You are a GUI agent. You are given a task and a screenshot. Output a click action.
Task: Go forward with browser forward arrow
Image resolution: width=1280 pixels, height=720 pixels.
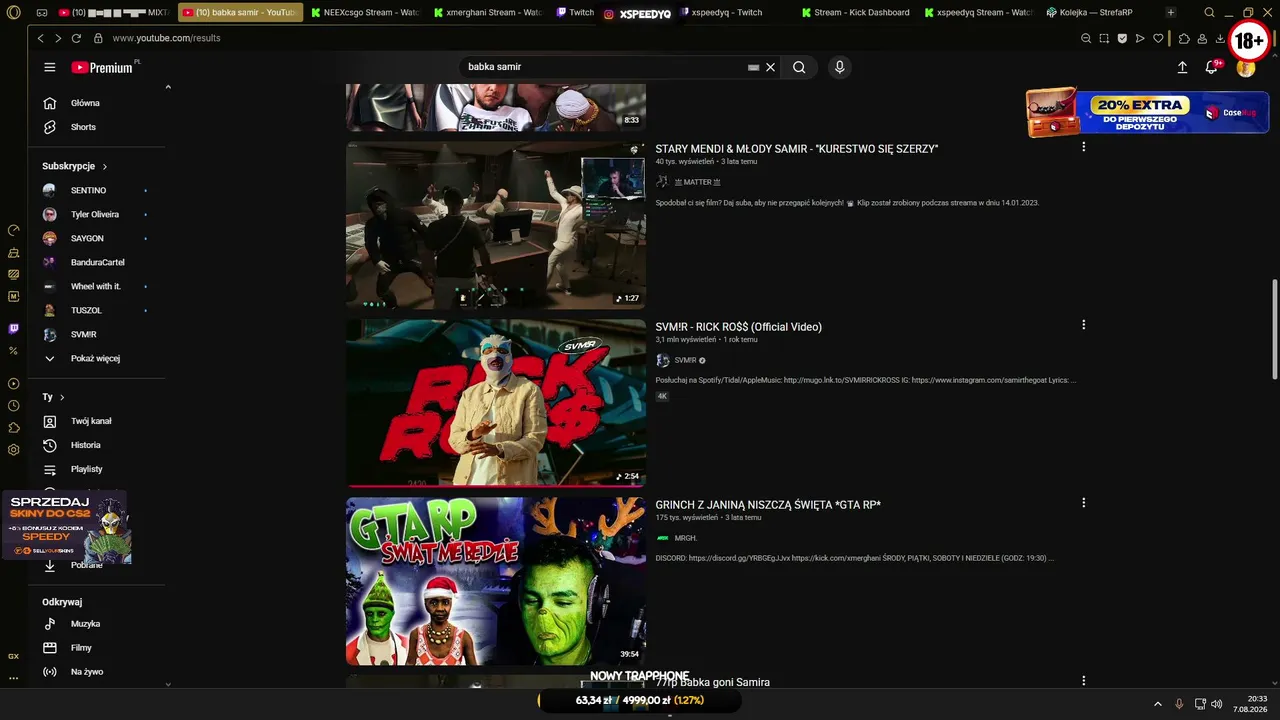(x=58, y=38)
